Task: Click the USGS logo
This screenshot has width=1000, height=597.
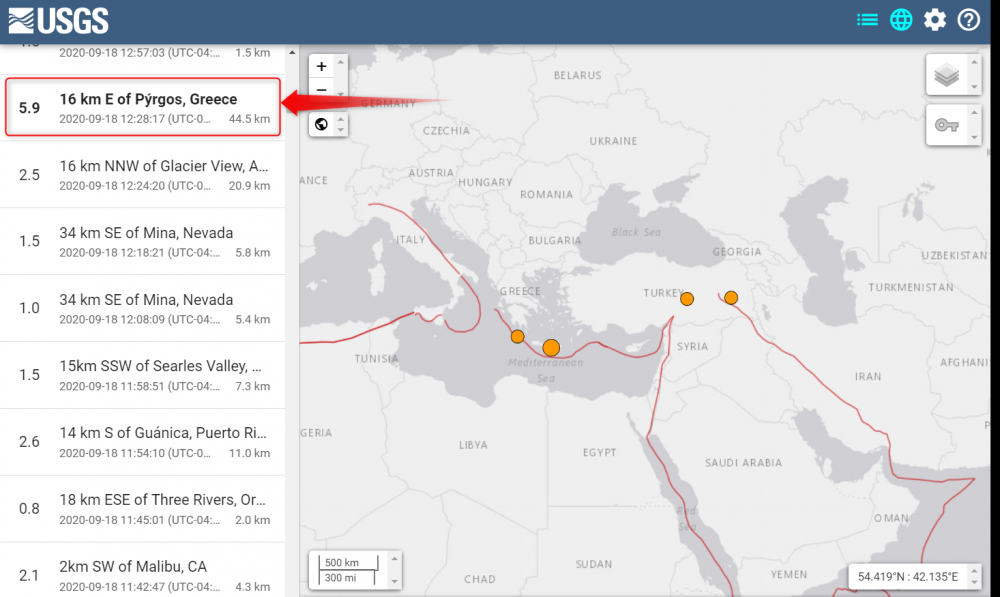Action: pyautogui.click(x=58, y=20)
